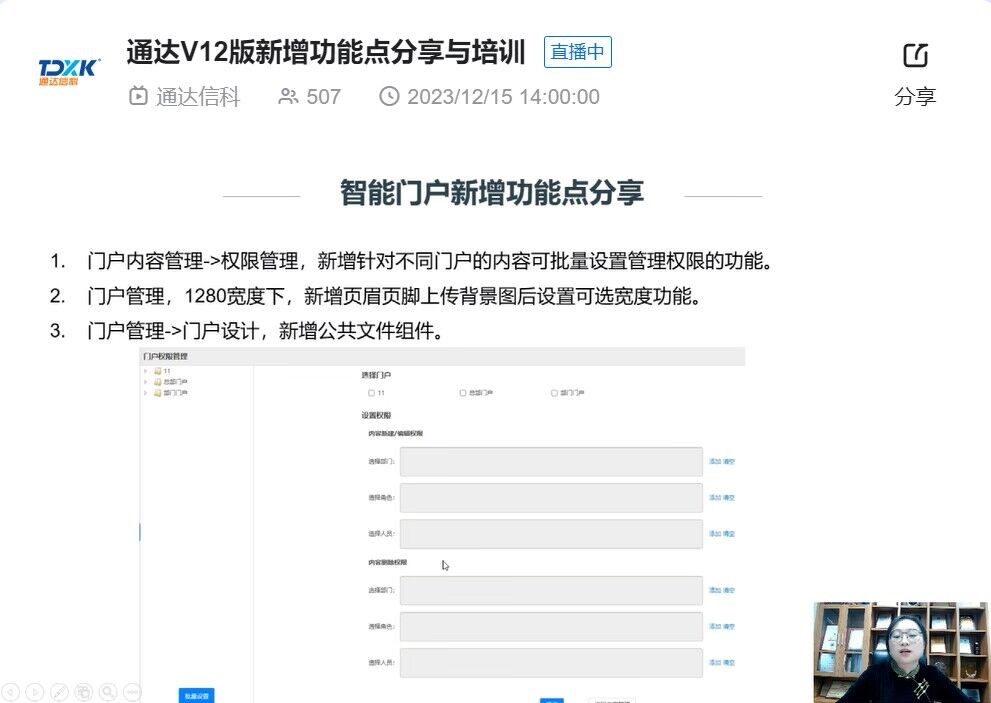Image resolution: width=991 pixels, height=703 pixels.
Task: Click the 直播中 live status badge
Action: click(578, 52)
